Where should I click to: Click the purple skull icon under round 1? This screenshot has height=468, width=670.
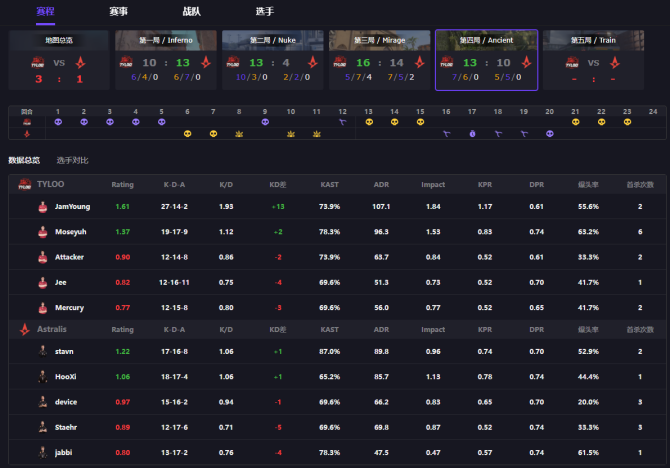[58, 121]
